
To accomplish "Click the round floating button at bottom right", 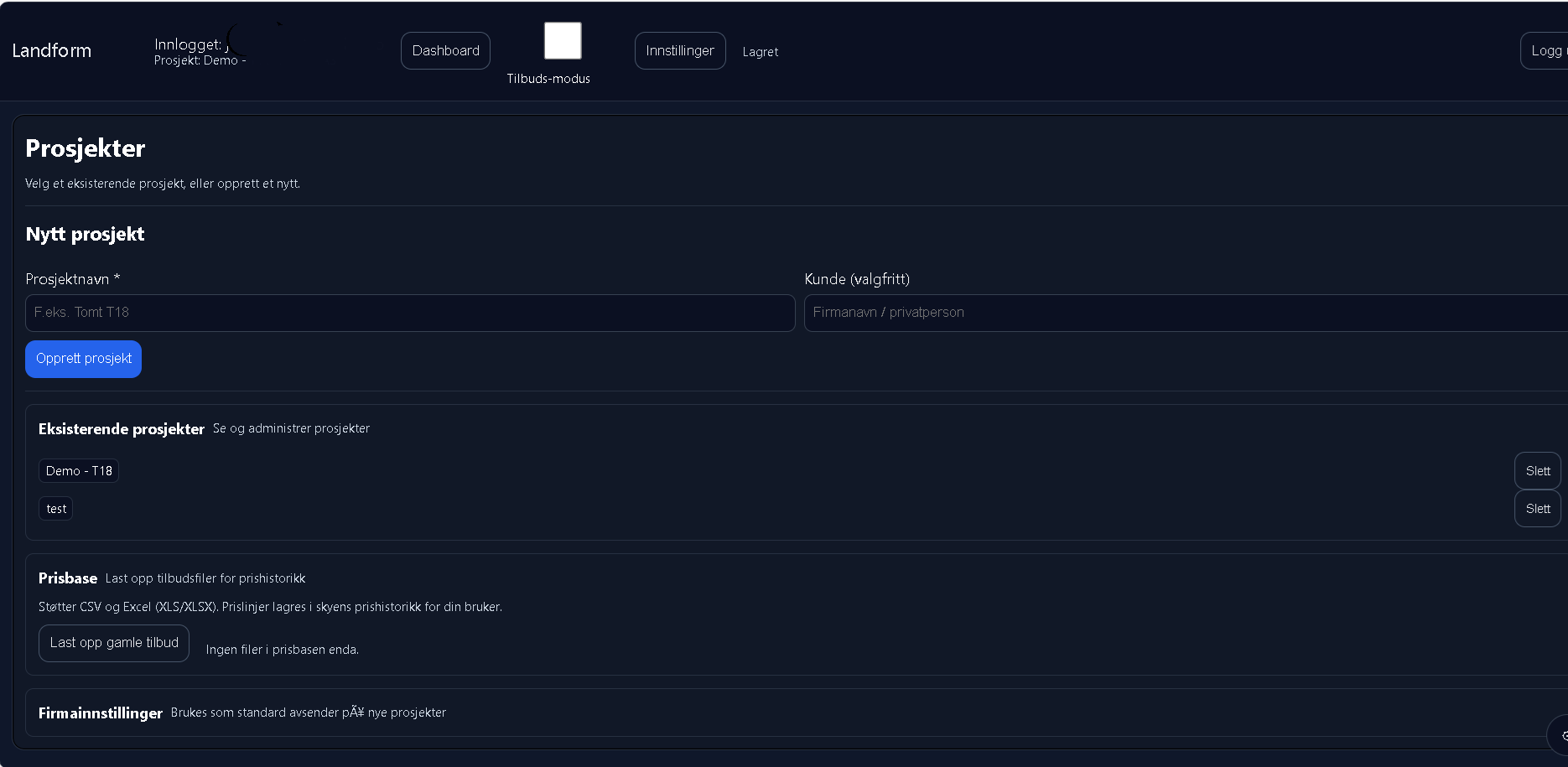I will [x=1560, y=735].
